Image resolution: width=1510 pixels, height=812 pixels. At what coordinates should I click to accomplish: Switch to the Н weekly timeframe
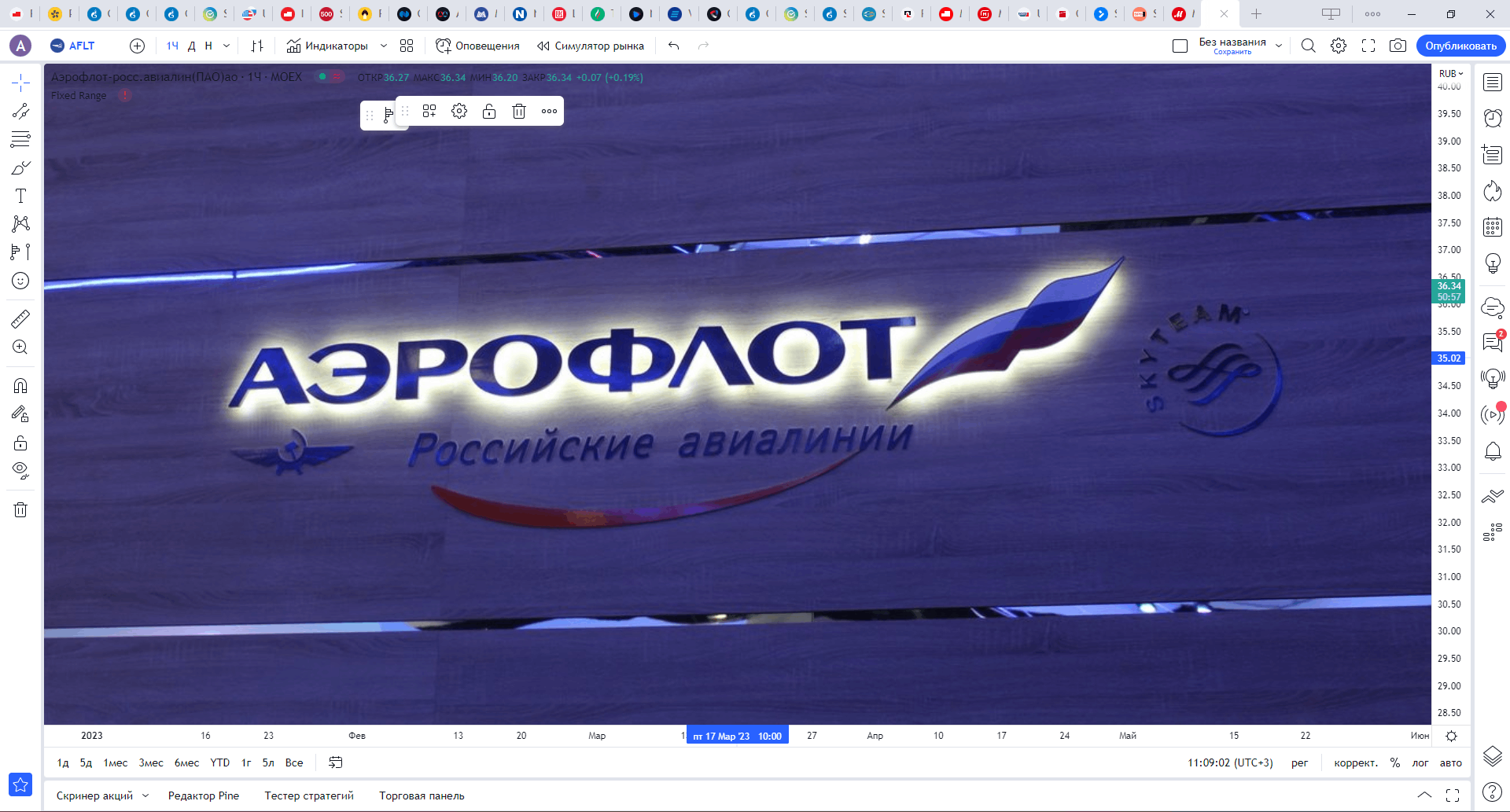[208, 46]
